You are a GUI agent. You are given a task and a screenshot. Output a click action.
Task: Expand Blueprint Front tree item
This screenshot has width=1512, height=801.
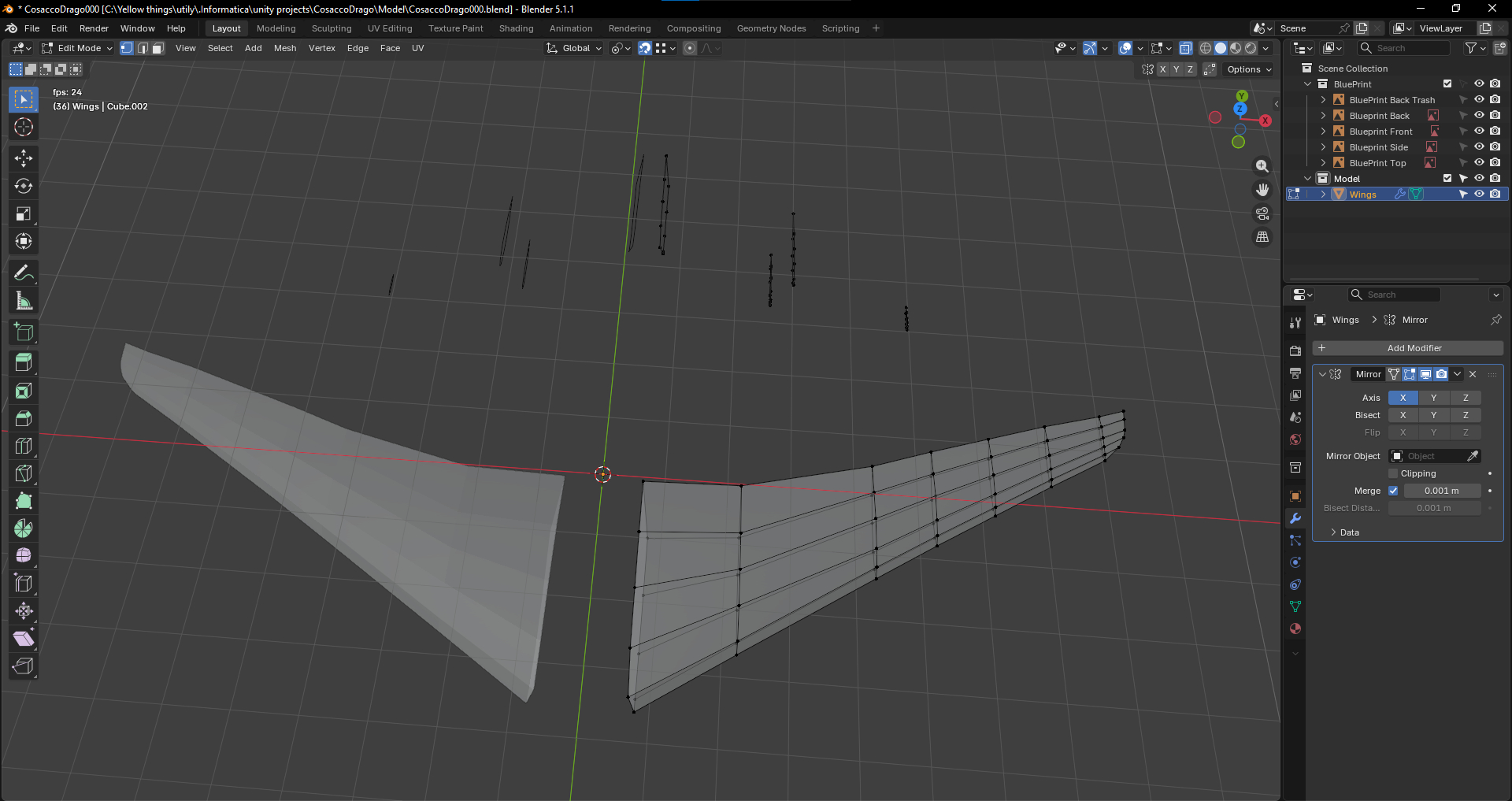pos(1323,132)
